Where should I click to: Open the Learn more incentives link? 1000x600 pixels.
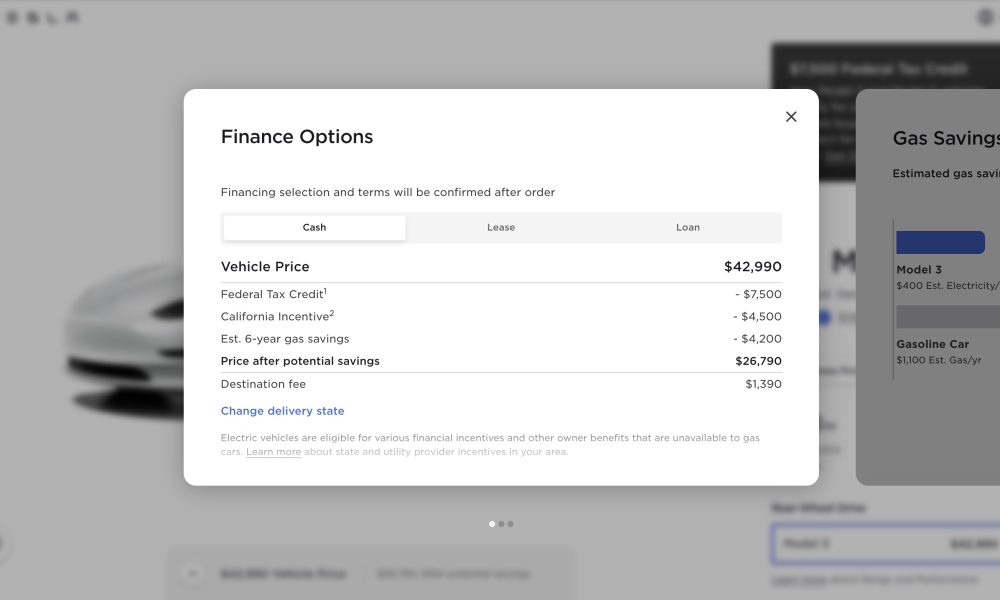click(274, 452)
